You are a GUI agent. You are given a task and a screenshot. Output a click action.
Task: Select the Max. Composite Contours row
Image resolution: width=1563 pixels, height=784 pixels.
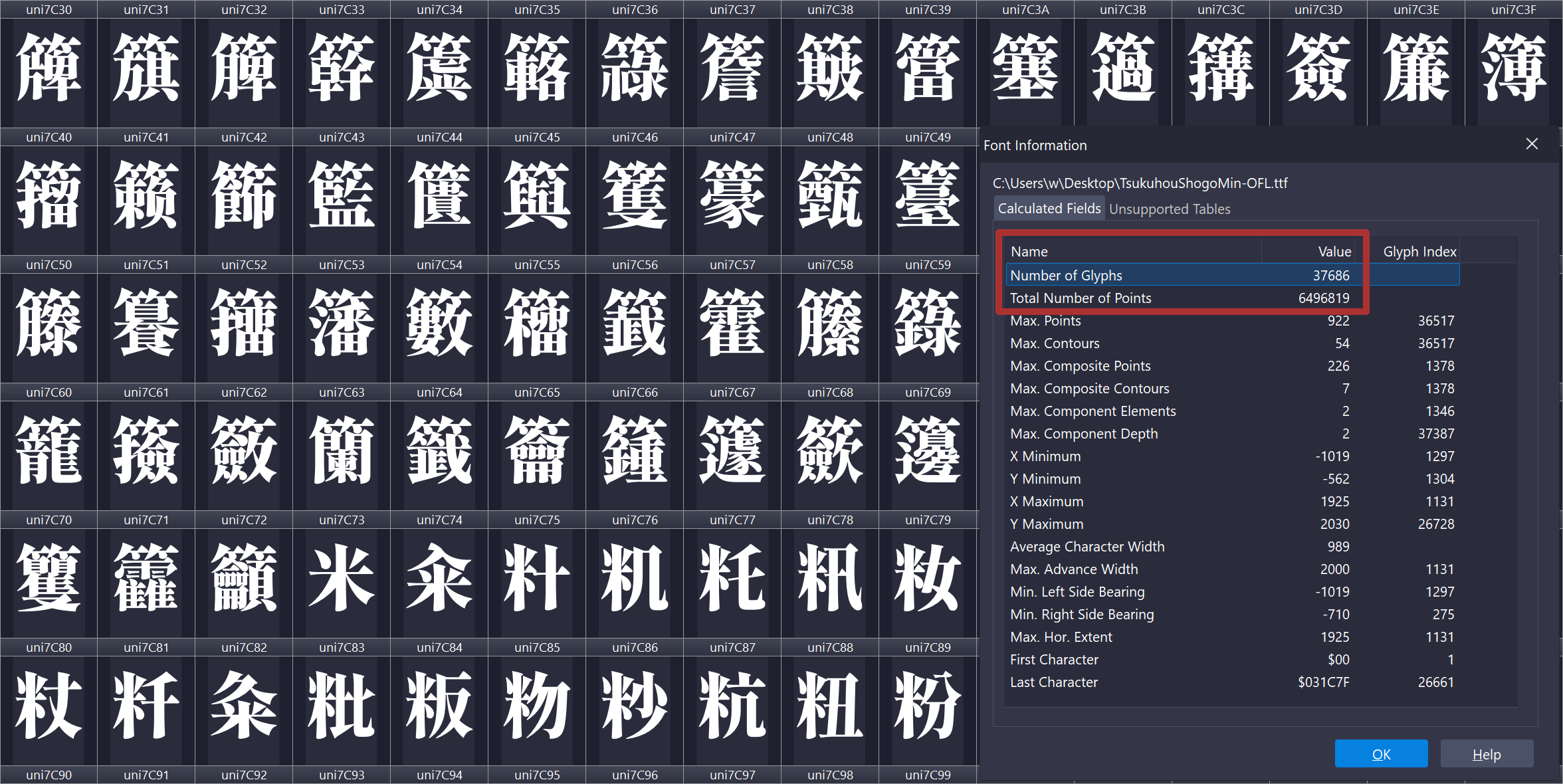[1233, 388]
